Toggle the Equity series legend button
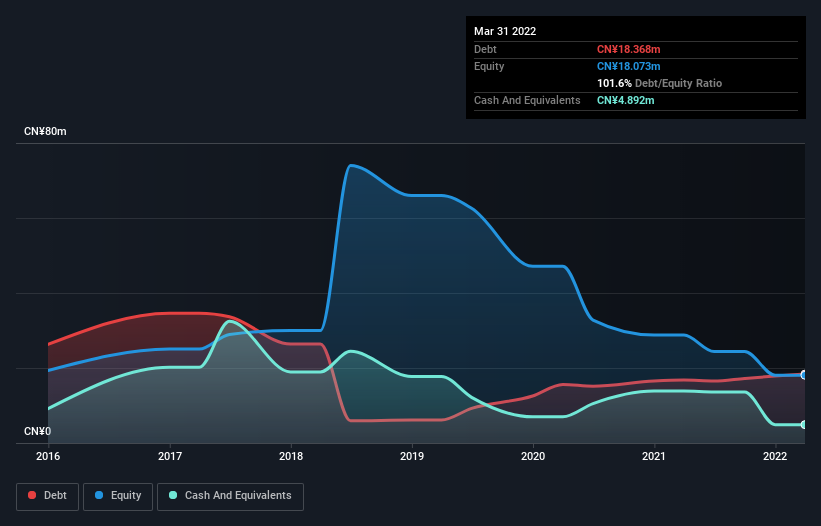Viewport: 821px width, 526px height. coord(118,496)
